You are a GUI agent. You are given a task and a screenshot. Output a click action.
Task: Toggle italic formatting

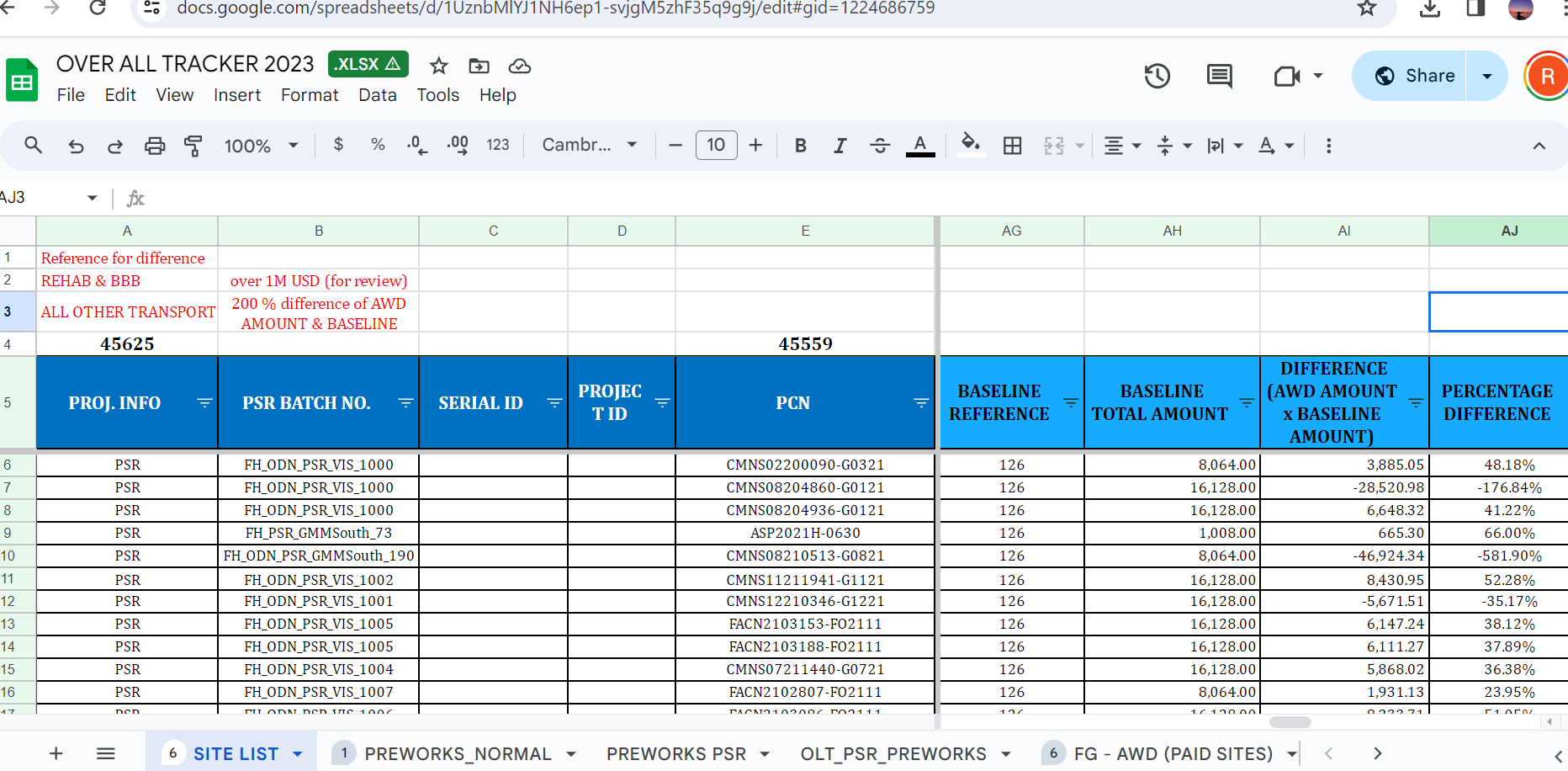(840, 145)
